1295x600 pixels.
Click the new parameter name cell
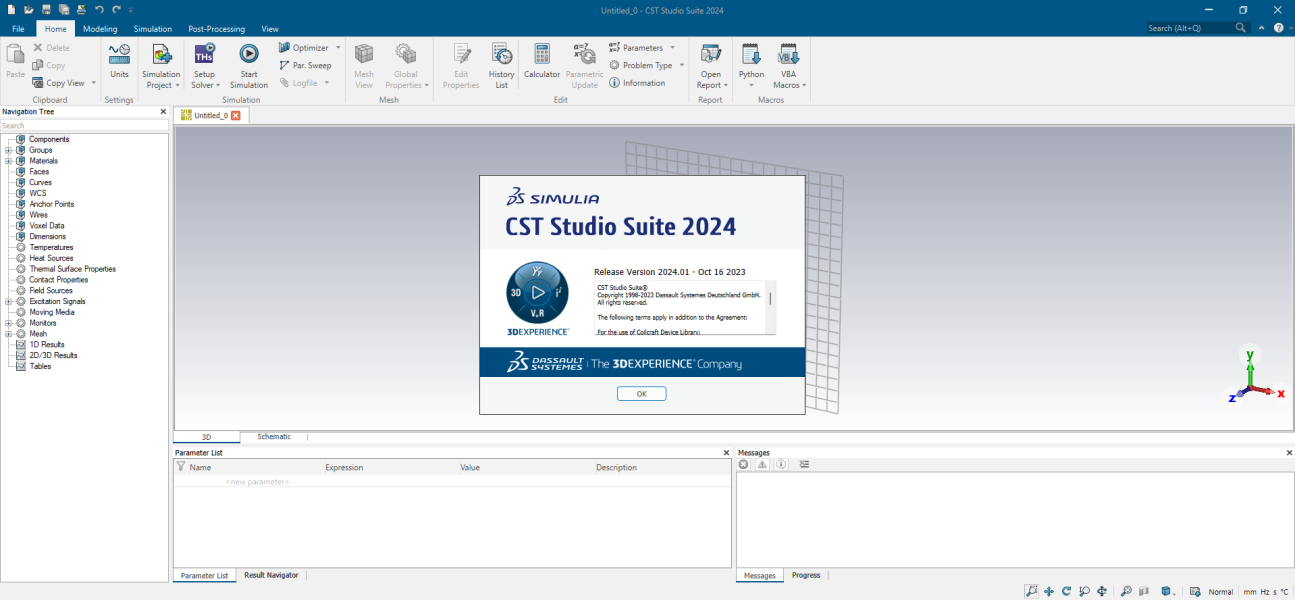click(x=258, y=482)
